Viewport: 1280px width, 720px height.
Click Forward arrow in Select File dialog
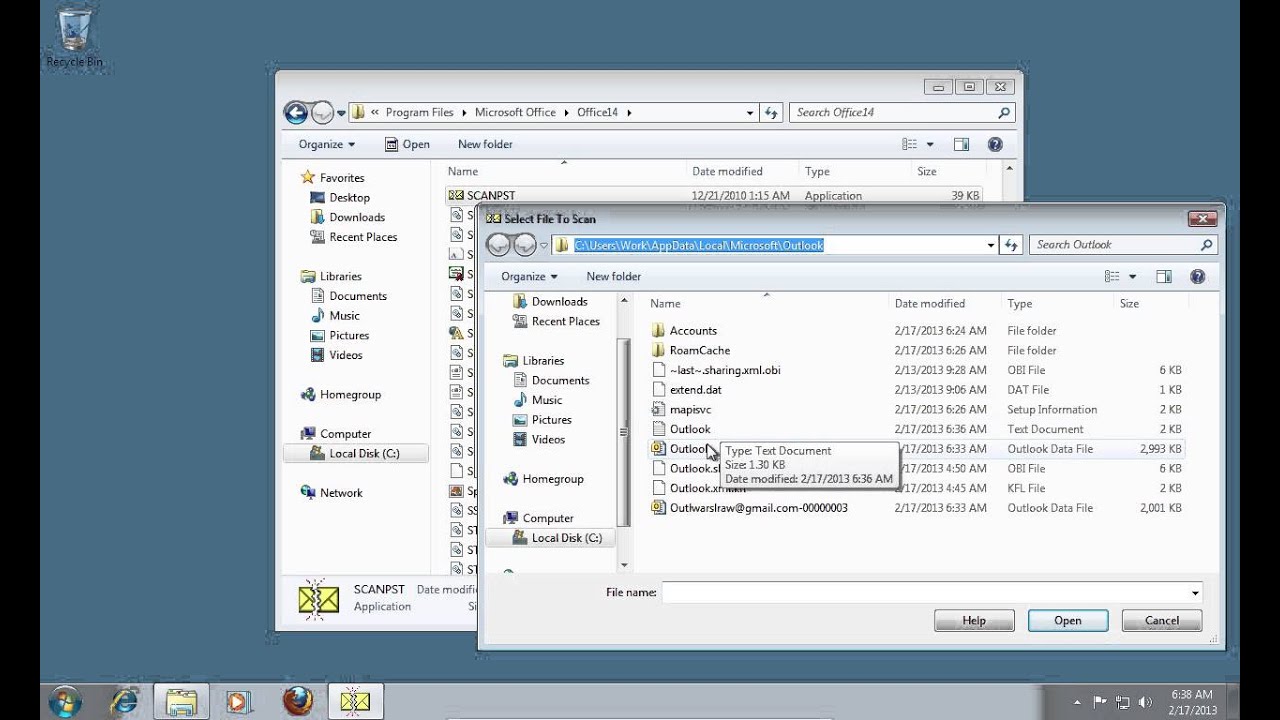click(x=525, y=244)
